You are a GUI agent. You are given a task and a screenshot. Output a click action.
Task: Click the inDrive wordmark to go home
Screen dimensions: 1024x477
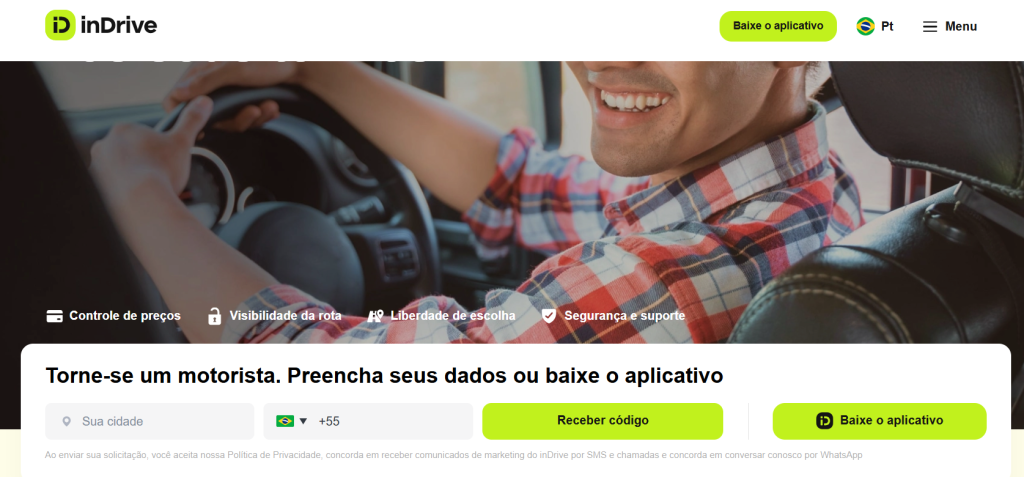coord(119,25)
